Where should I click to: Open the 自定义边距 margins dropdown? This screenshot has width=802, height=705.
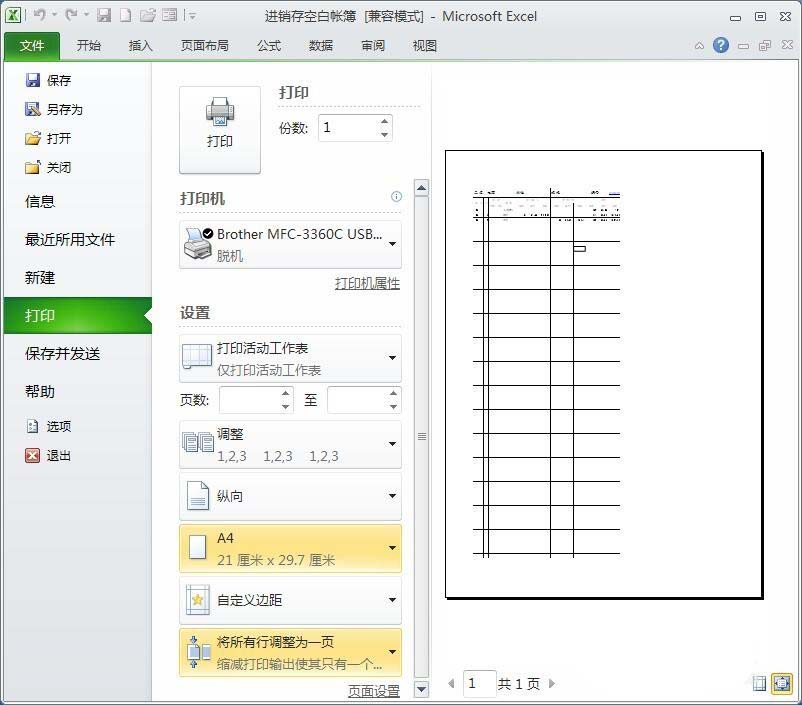(x=291, y=600)
